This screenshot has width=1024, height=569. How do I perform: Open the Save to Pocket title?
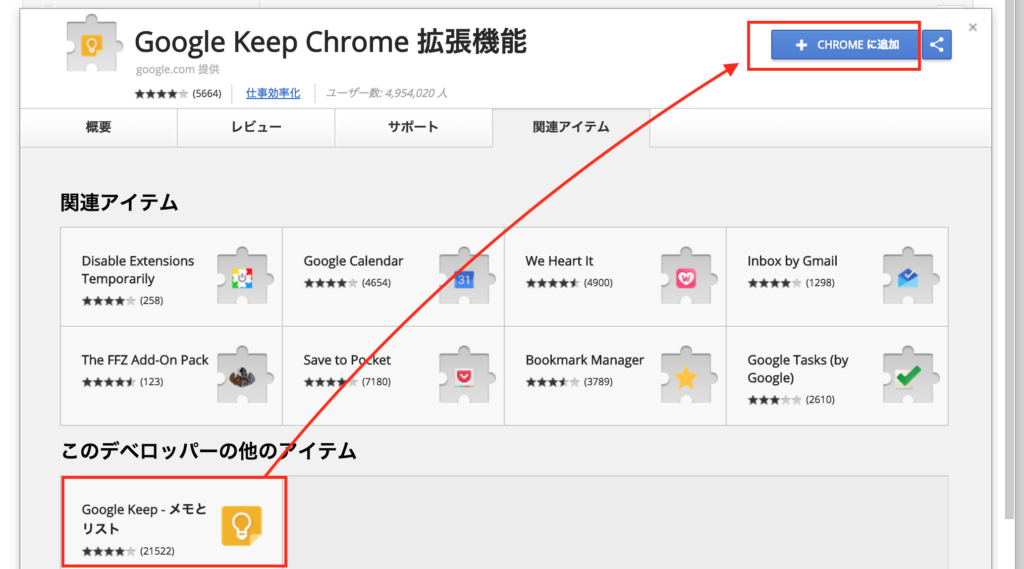pyautogui.click(x=347, y=360)
